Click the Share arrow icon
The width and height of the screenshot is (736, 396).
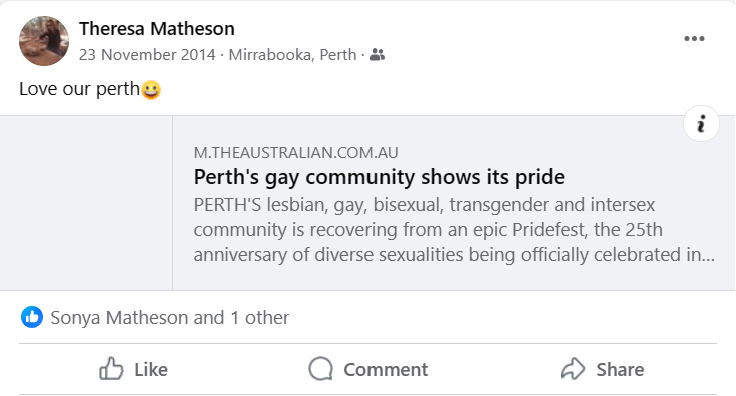click(x=573, y=369)
